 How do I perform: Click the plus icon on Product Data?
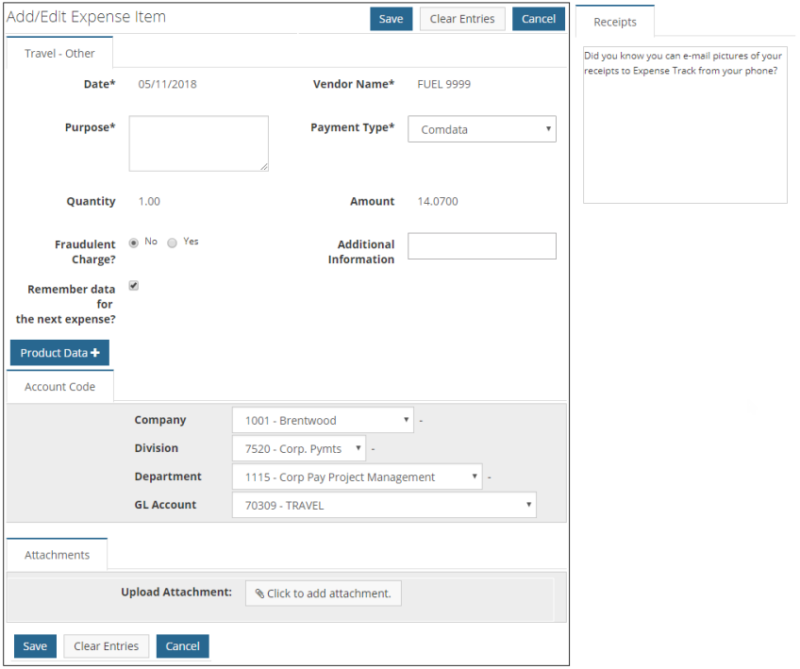tap(93, 352)
